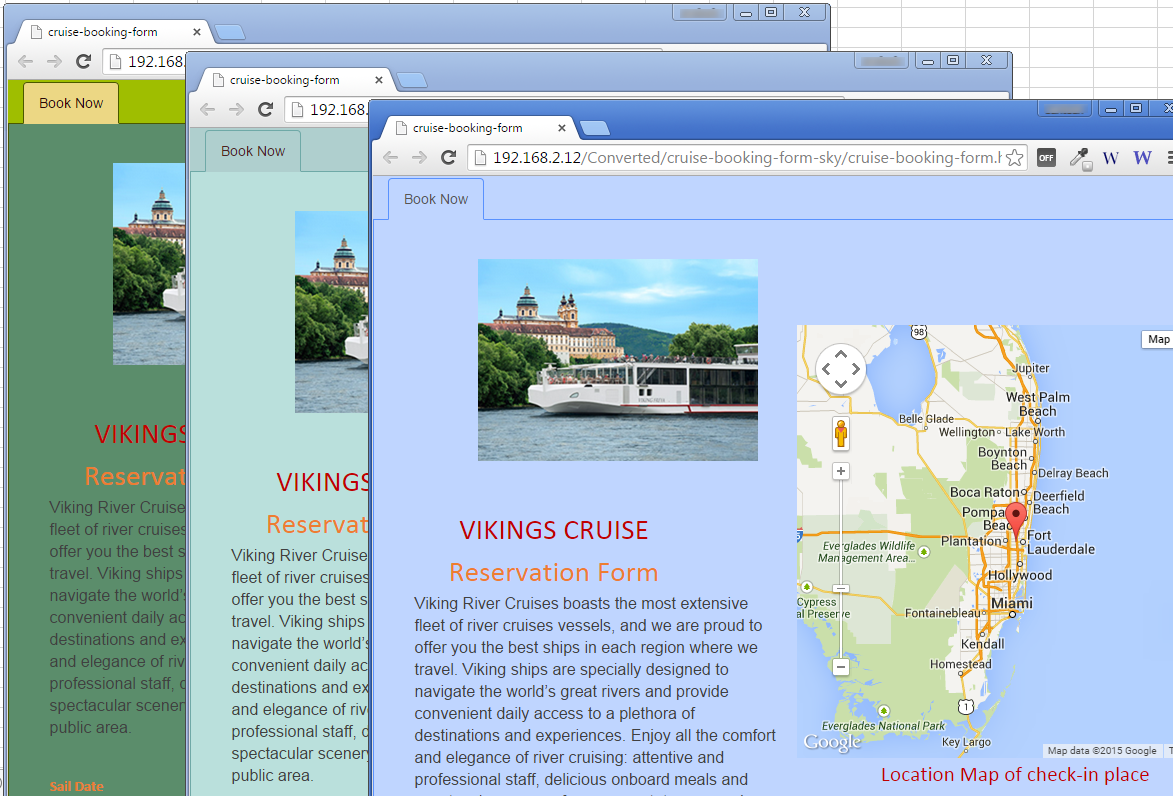Select the sky-blue Book Now tab
This screenshot has height=796, width=1173.
(x=436, y=199)
